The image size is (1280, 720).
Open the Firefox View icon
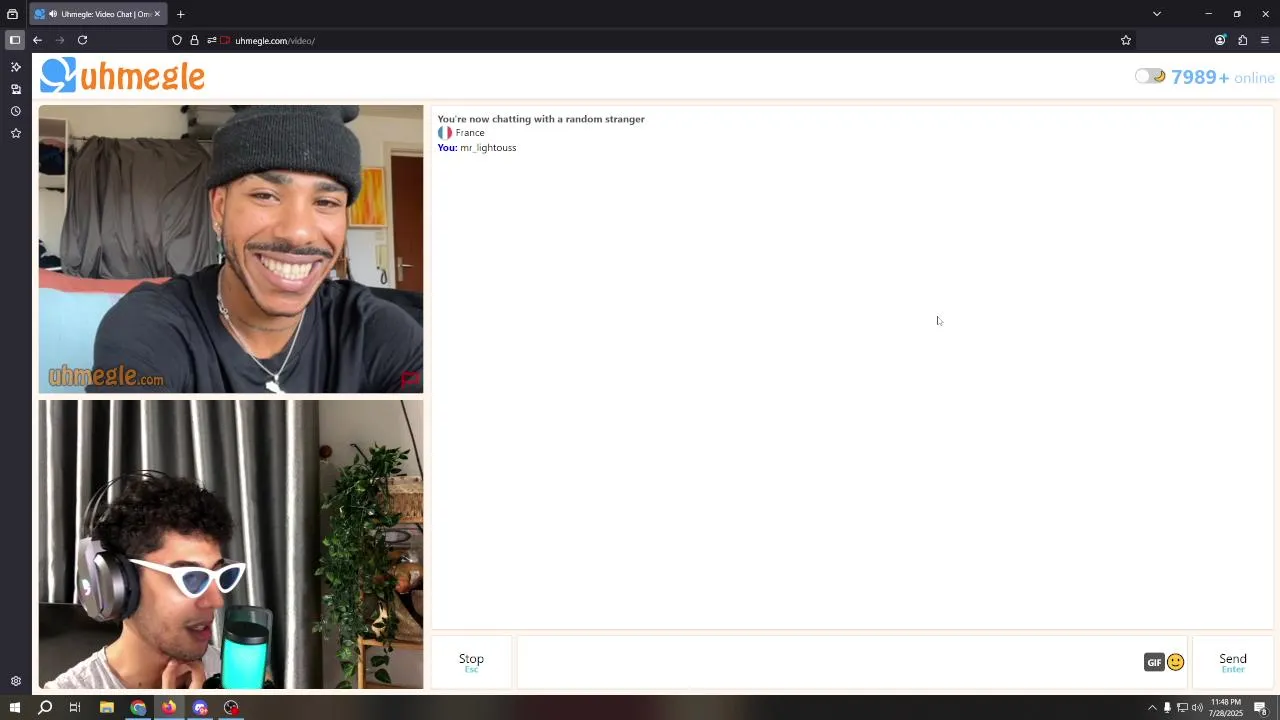[x=12, y=14]
